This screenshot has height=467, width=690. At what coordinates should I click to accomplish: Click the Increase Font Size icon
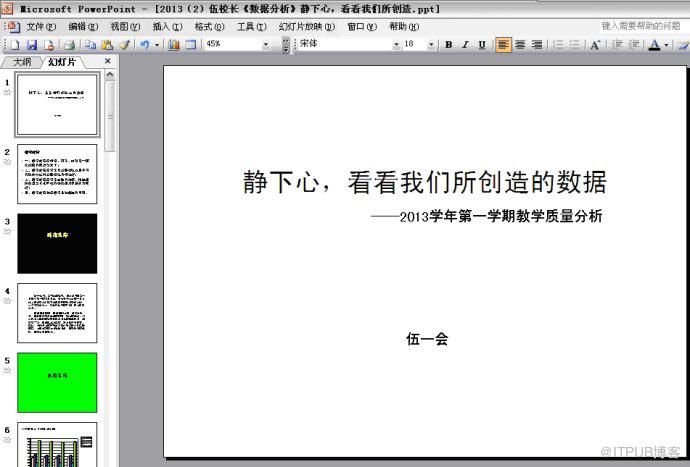[595, 44]
